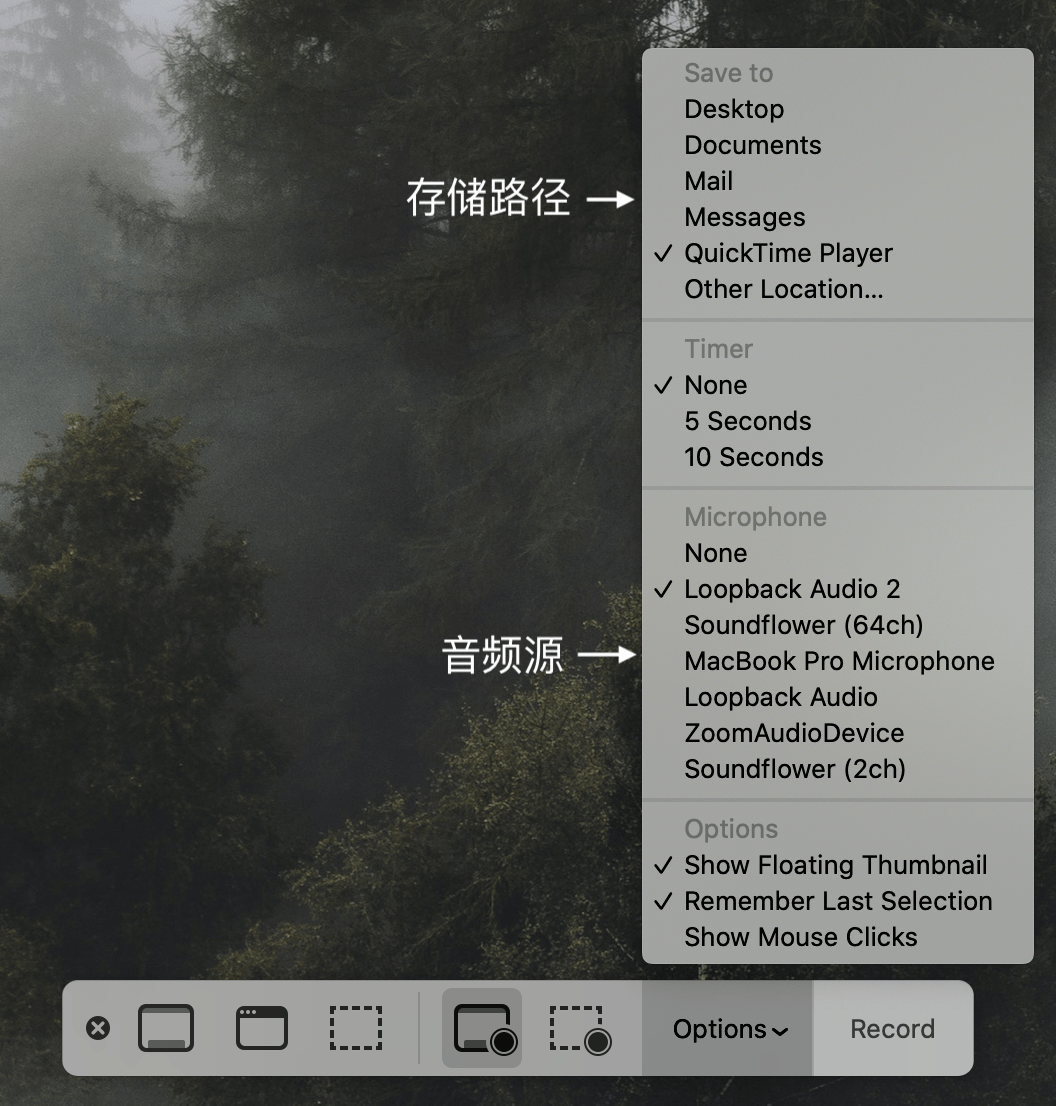Select the Capture Entire Screen icon
This screenshot has width=1056, height=1106.
pyautogui.click(x=166, y=1028)
